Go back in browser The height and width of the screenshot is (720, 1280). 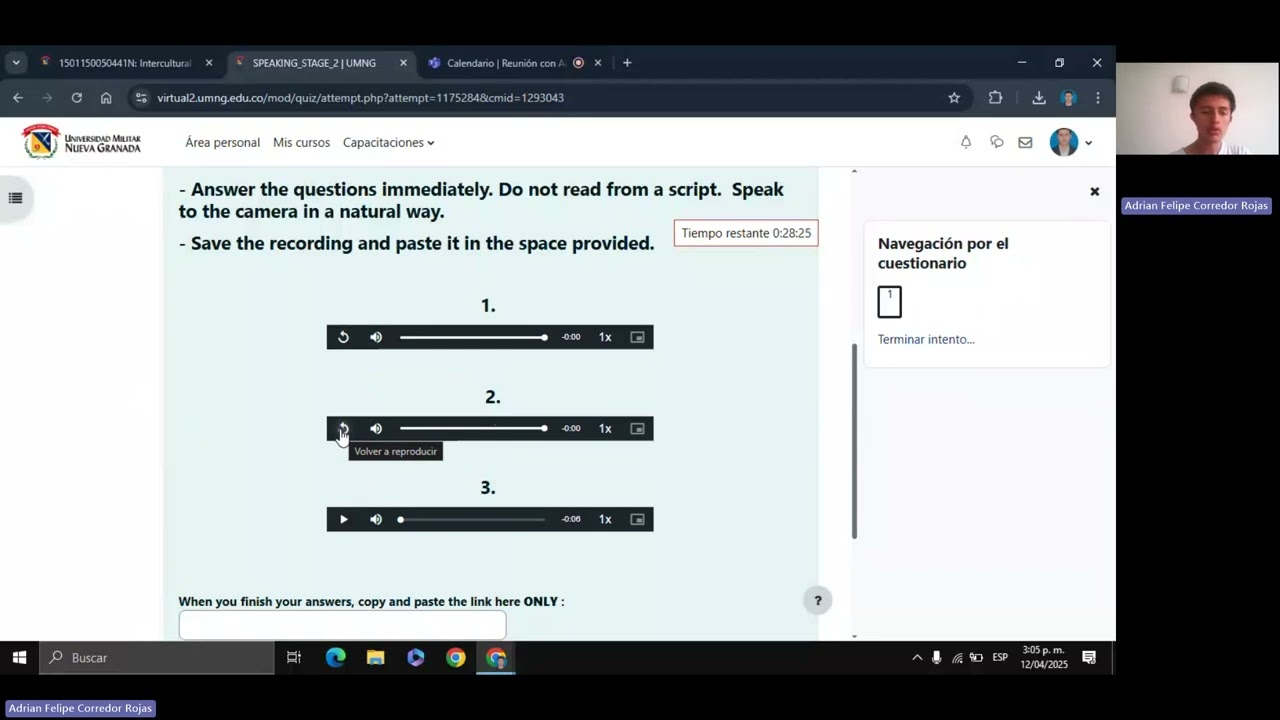[x=18, y=98]
